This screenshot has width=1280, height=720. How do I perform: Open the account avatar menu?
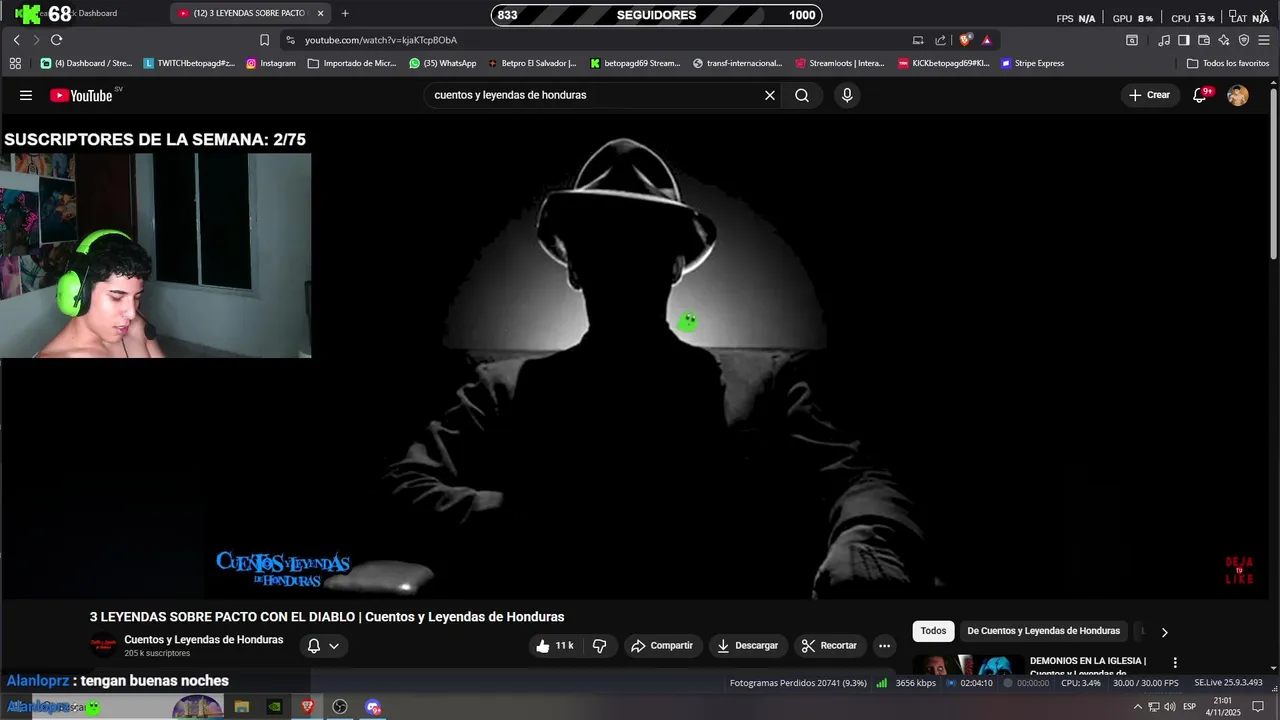tap(1238, 95)
